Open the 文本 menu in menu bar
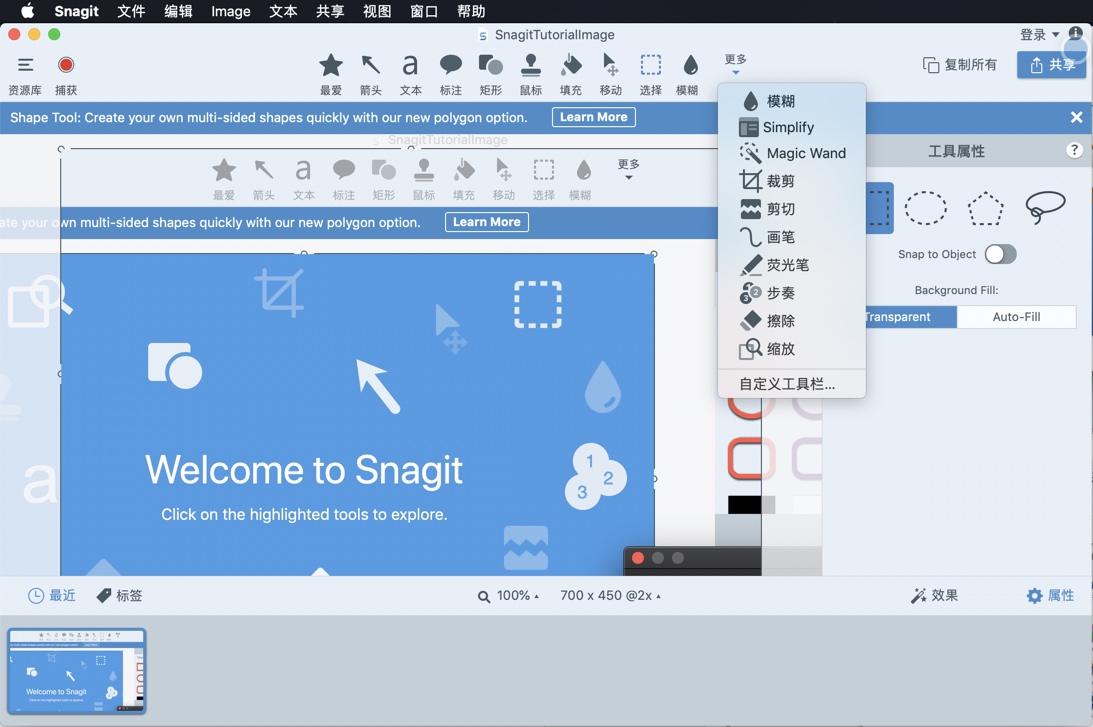The image size is (1093, 727). pos(283,11)
